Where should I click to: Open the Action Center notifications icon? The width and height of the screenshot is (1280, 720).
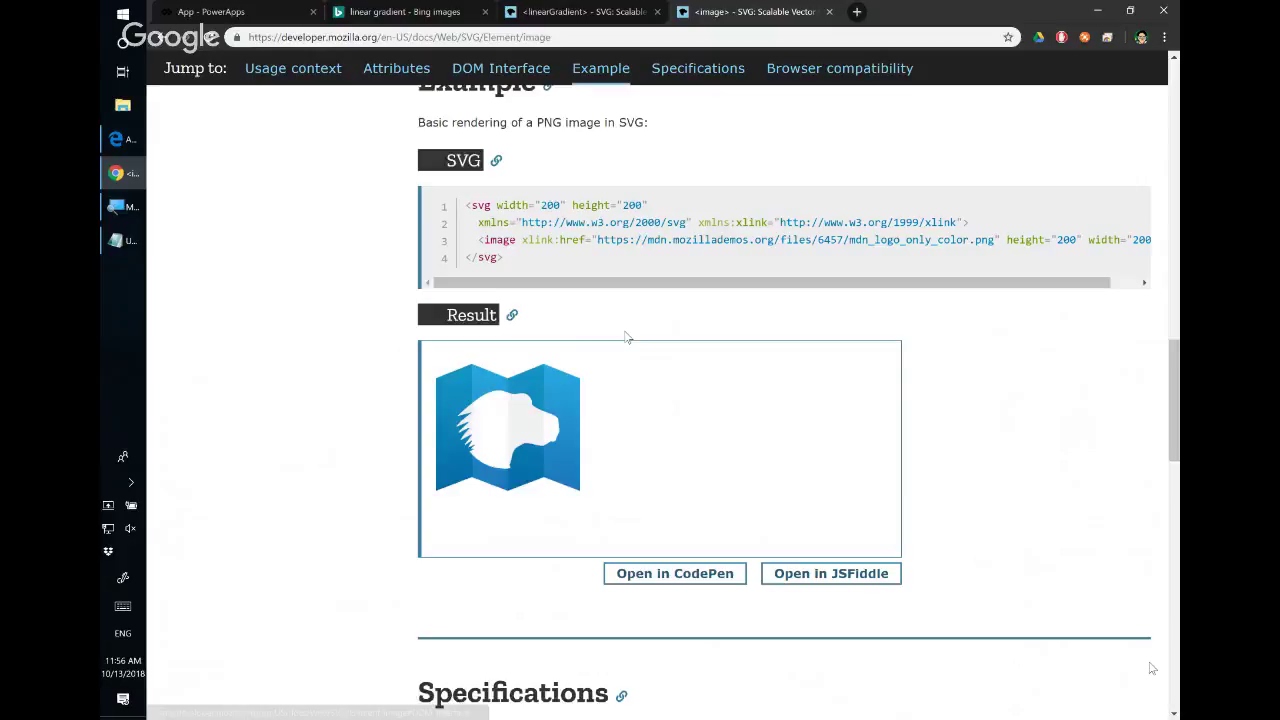coord(123,700)
